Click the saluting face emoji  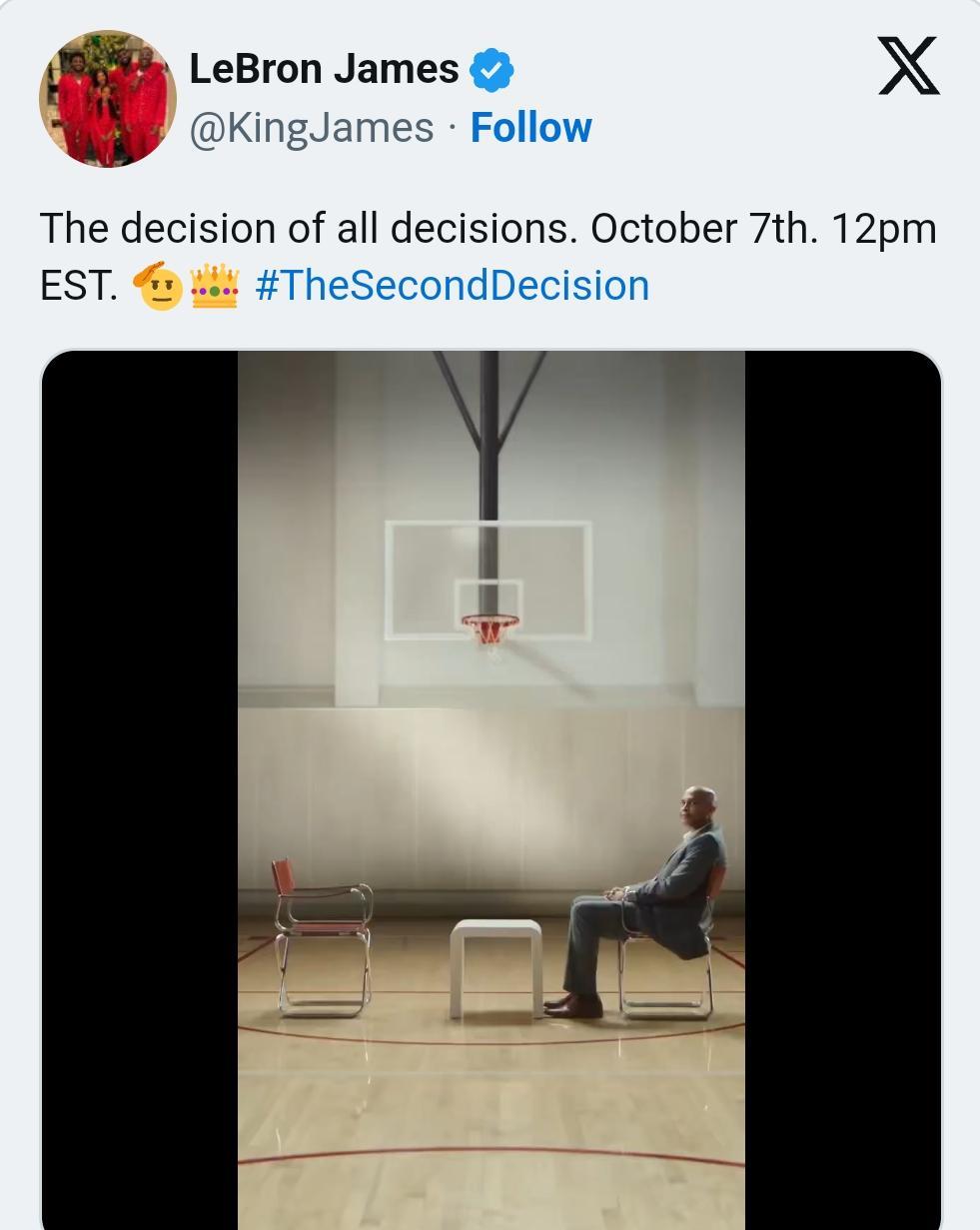(x=158, y=286)
